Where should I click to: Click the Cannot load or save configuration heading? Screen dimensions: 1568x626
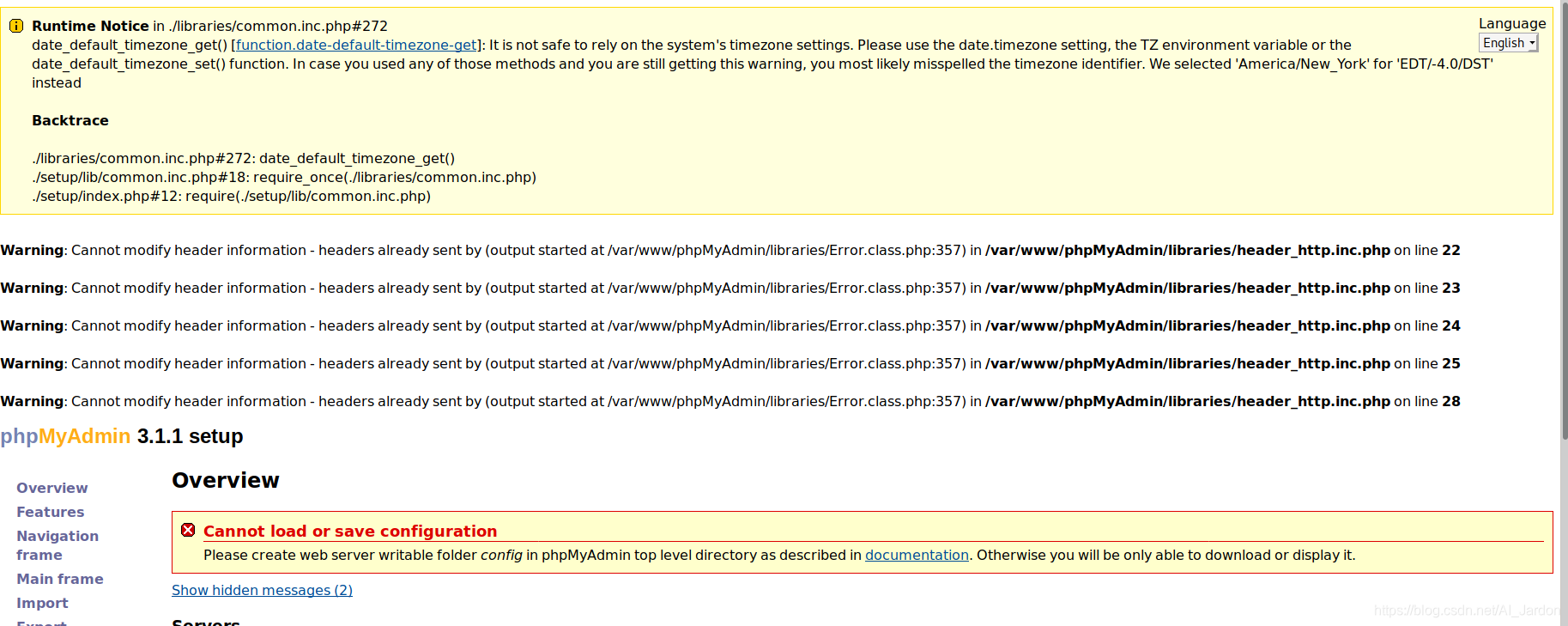(350, 531)
